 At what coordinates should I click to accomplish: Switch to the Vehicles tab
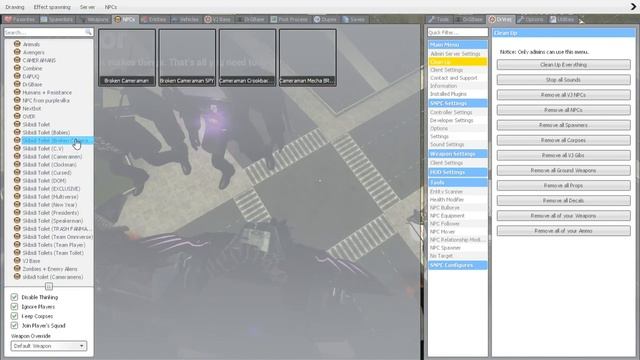point(185,19)
